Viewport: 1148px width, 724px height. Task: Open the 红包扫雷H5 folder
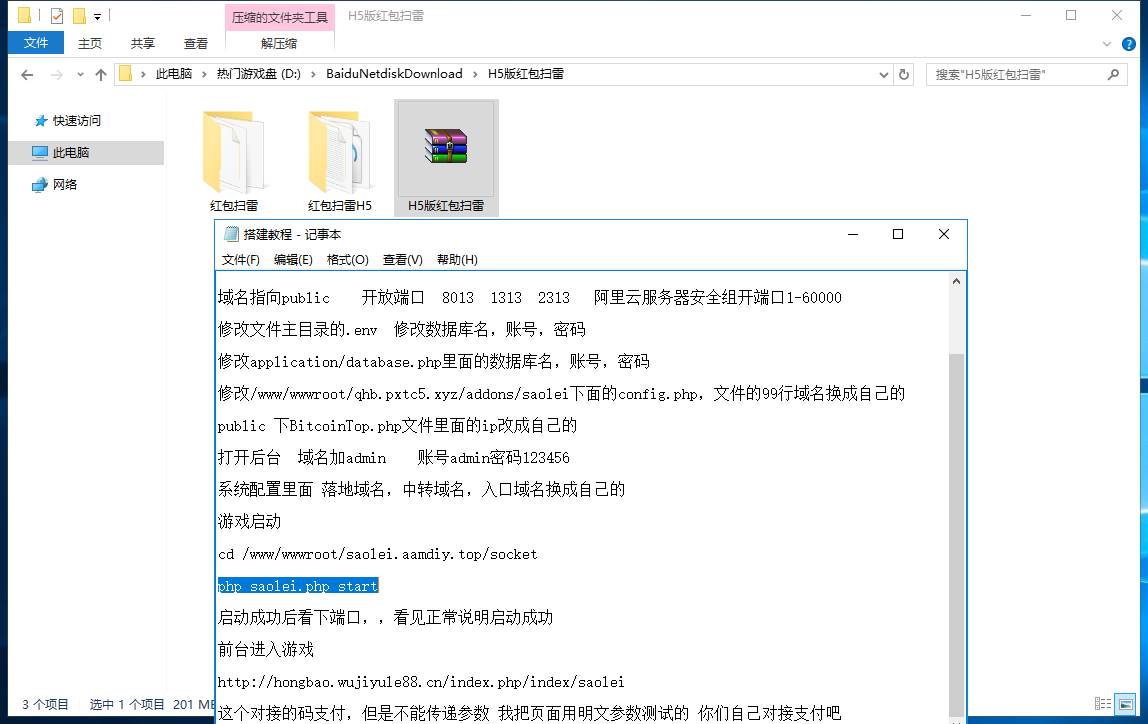click(340, 160)
